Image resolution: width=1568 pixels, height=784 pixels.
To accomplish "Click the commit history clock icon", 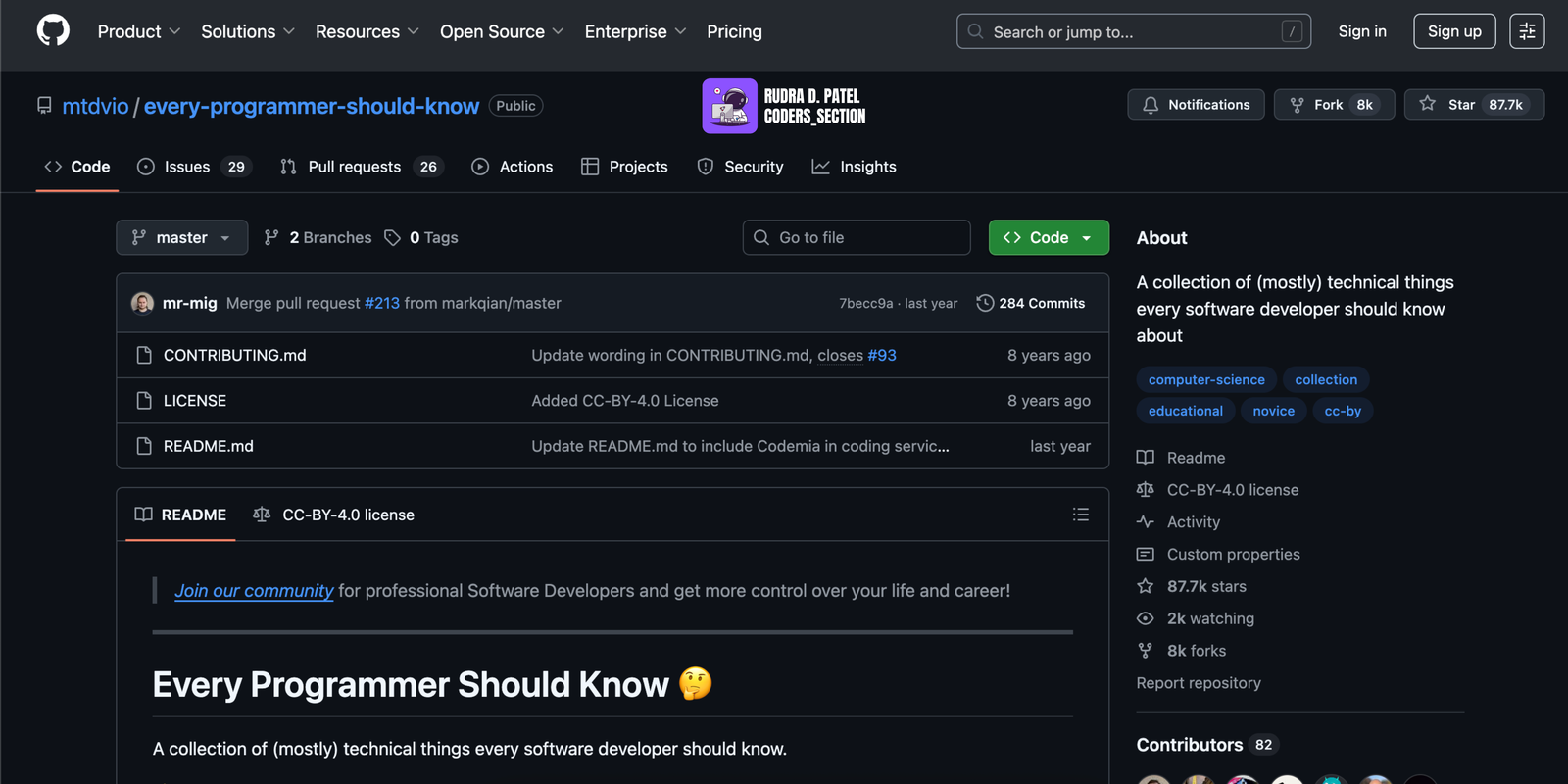I will click(985, 303).
